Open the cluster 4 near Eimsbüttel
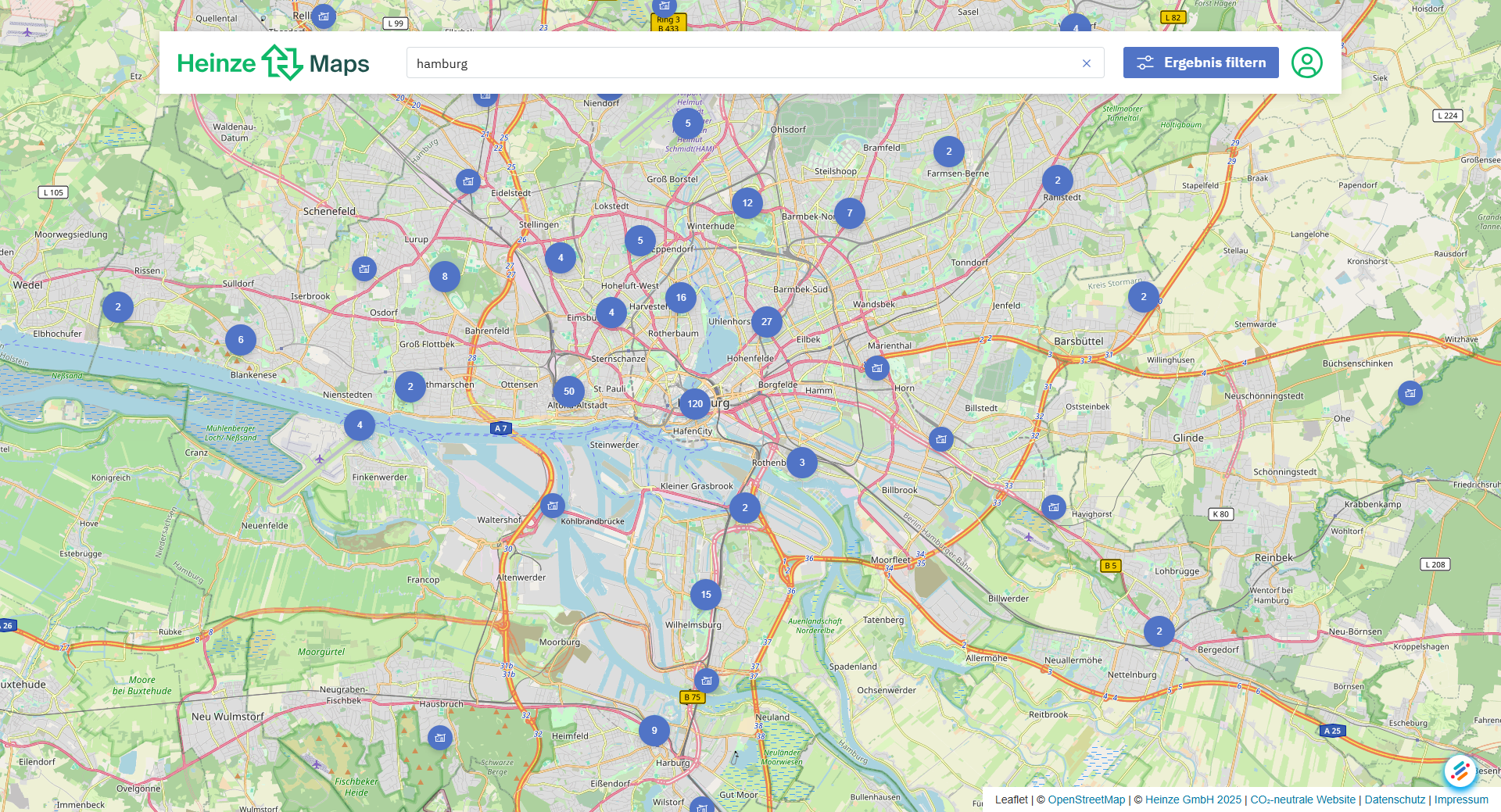 [x=611, y=313]
